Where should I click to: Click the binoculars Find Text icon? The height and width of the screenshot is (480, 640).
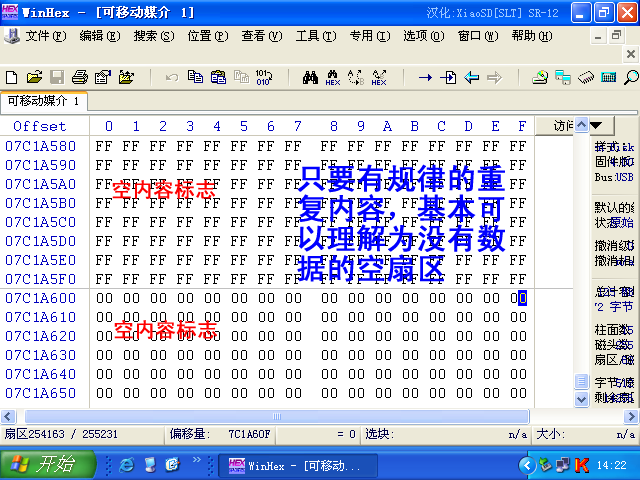(310, 77)
